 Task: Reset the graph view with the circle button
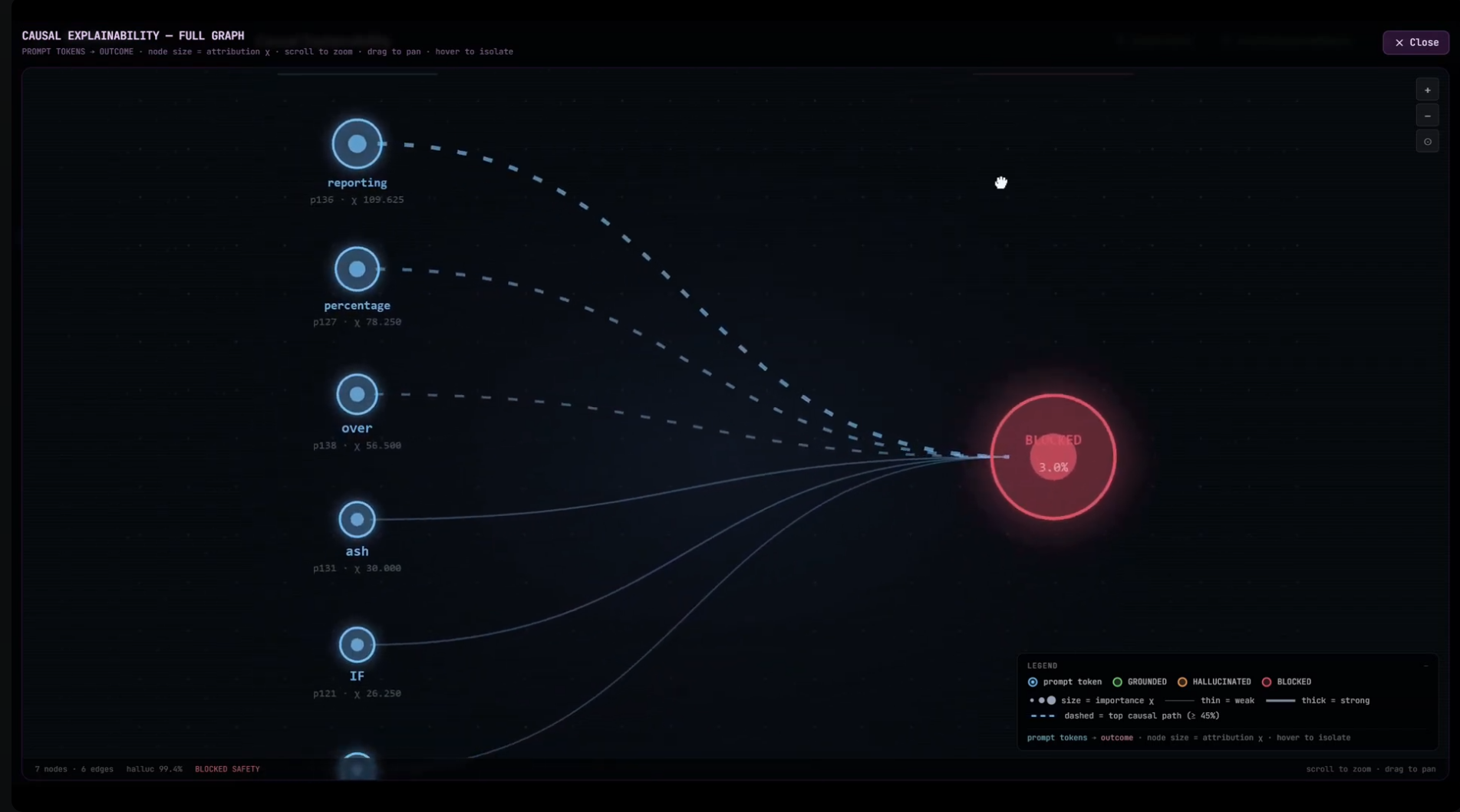point(1427,142)
